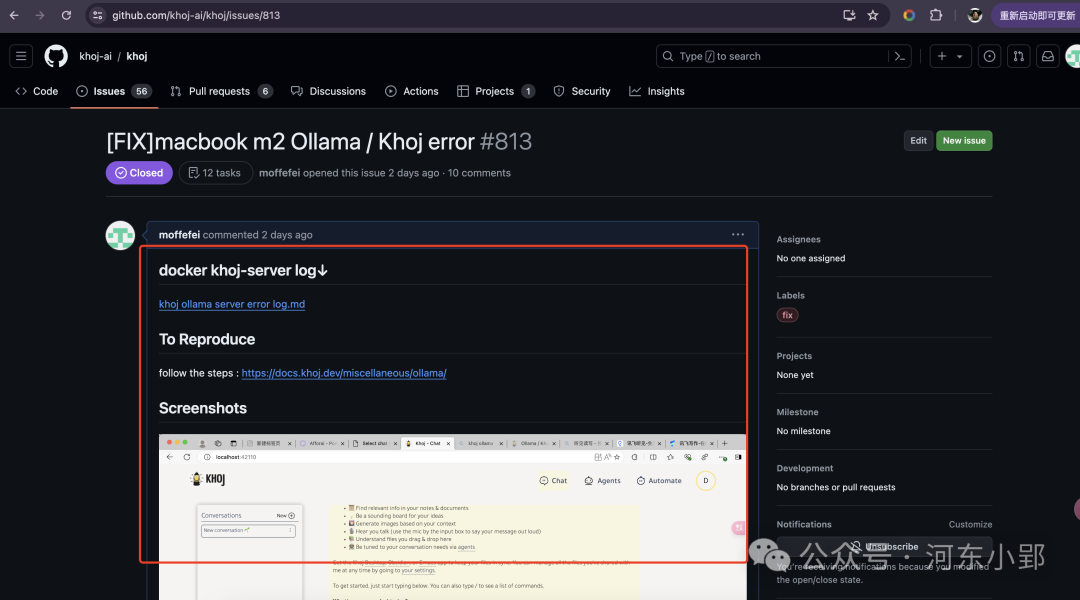
Task: Click the '10 comments' text
Action: 479,173
